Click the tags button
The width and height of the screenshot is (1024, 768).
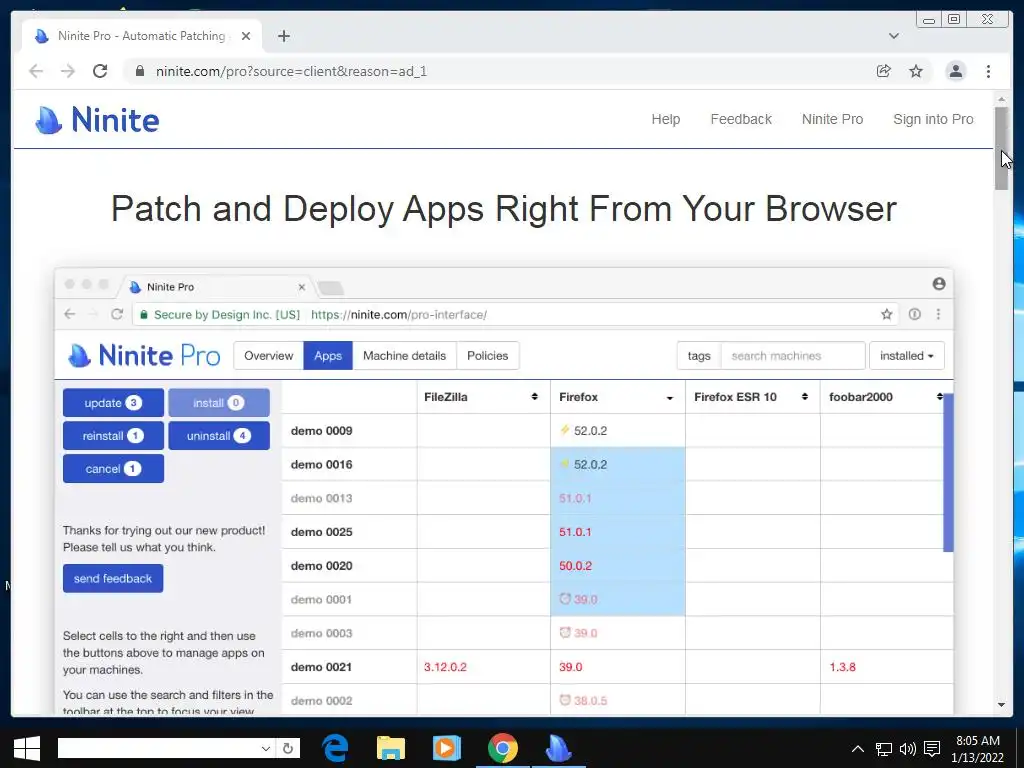pyautogui.click(x=699, y=356)
